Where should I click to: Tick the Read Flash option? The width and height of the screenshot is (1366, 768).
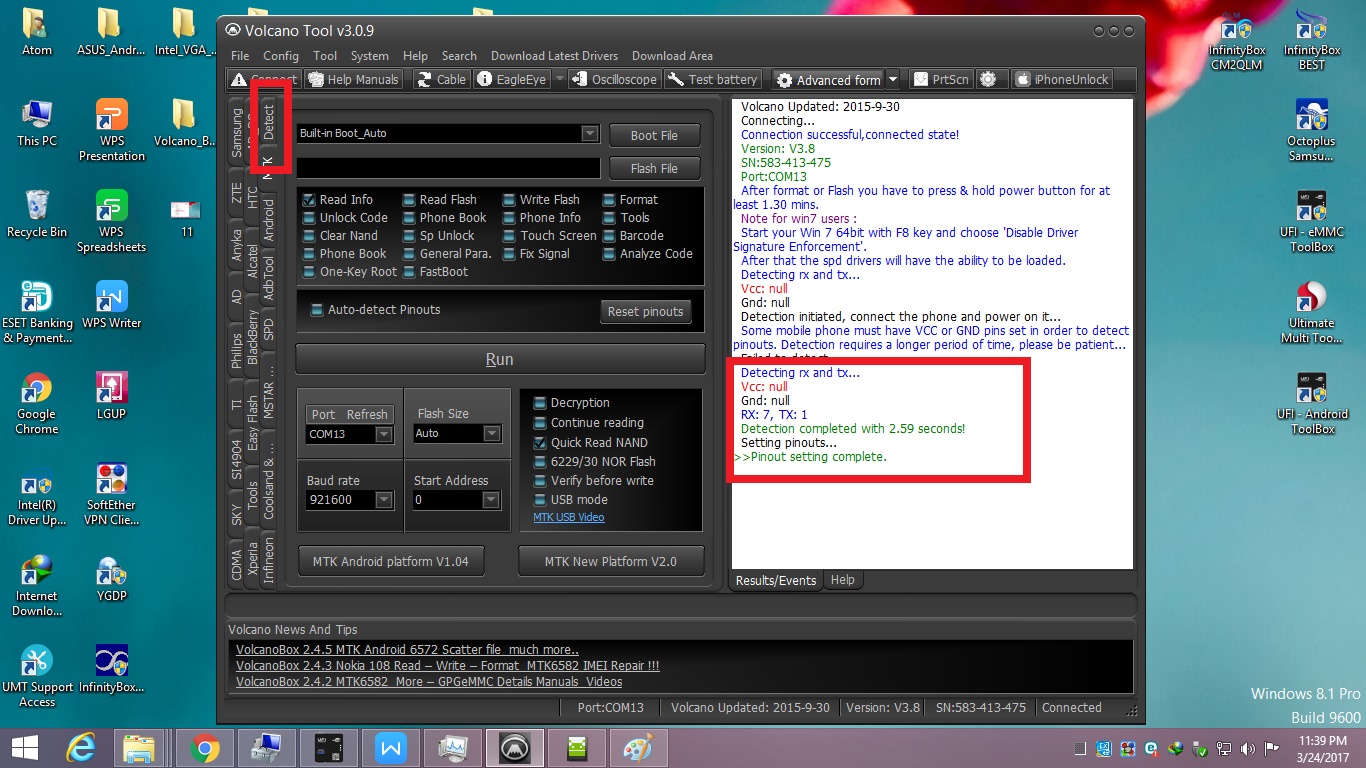pyautogui.click(x=409, y=200)
